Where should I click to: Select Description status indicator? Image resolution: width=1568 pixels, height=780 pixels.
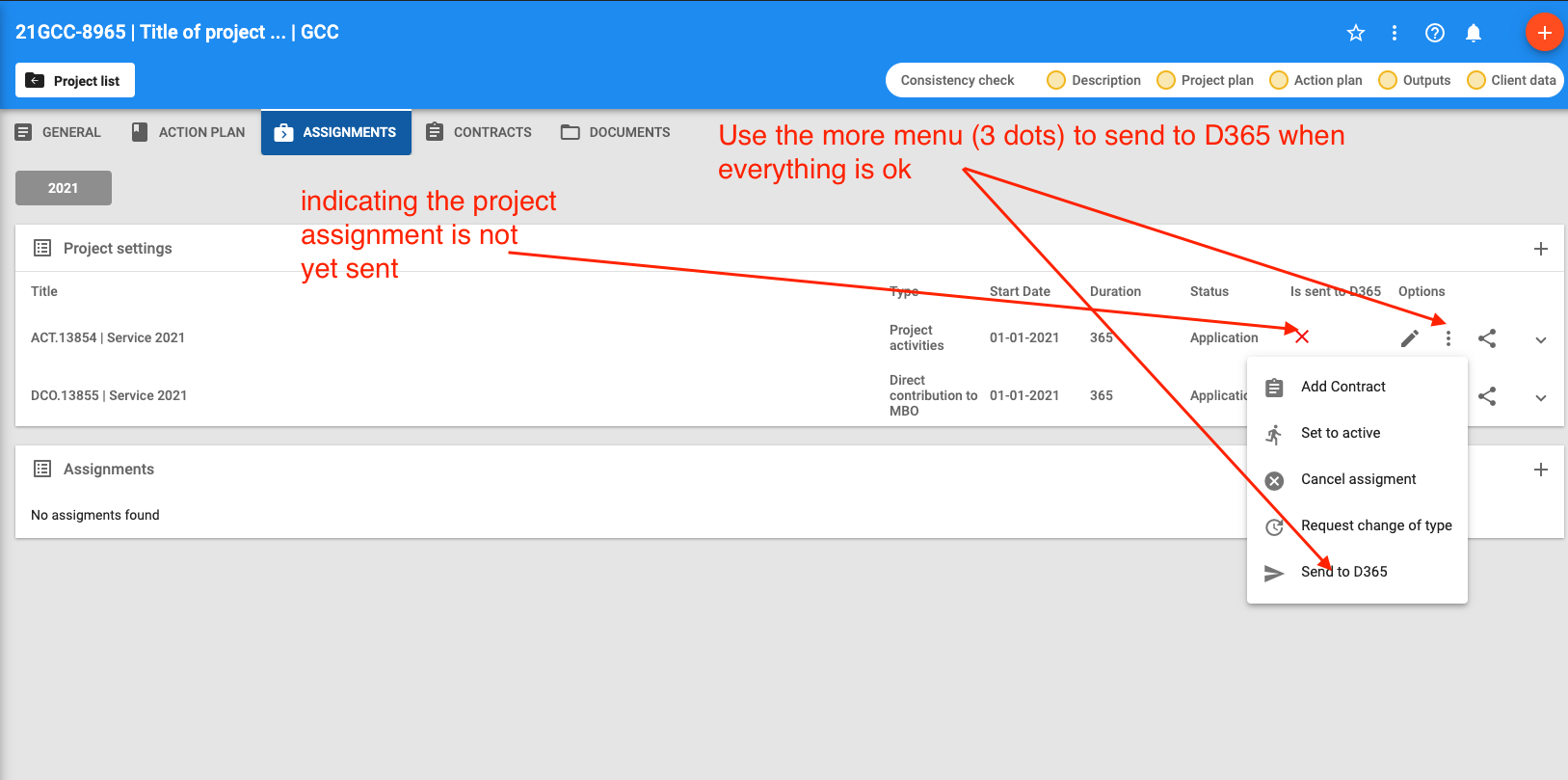pos(1094,80)
